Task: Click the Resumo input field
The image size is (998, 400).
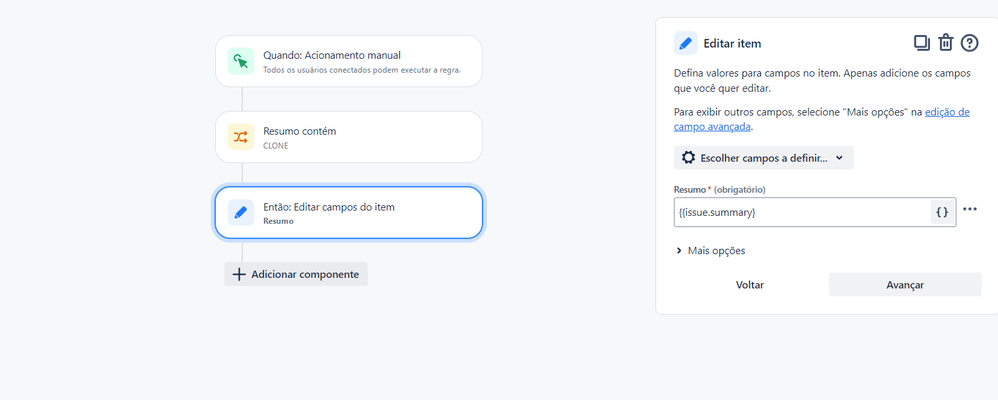Action: 800,212
